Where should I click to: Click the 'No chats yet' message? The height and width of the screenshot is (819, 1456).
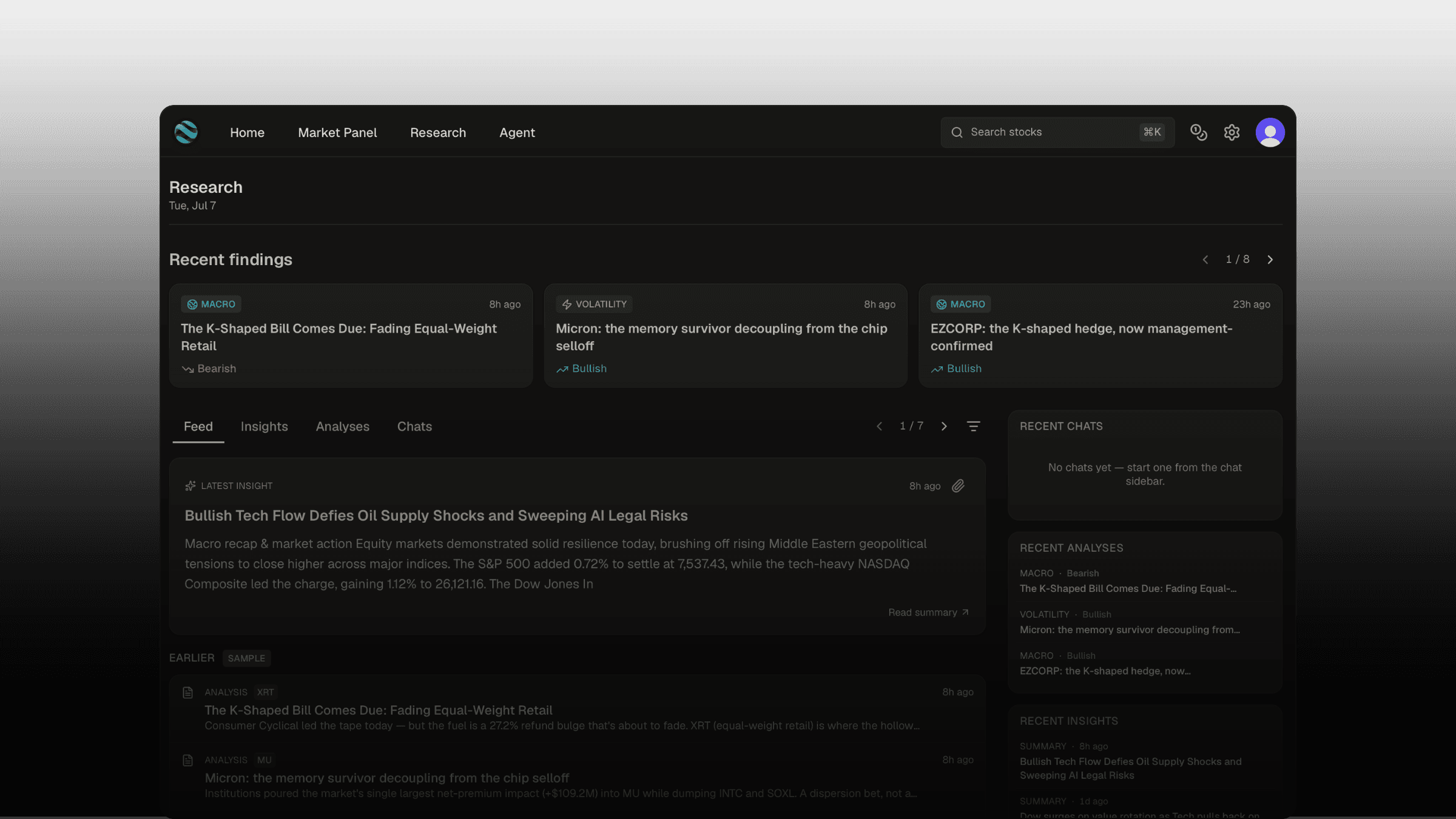coord(1145,474)
